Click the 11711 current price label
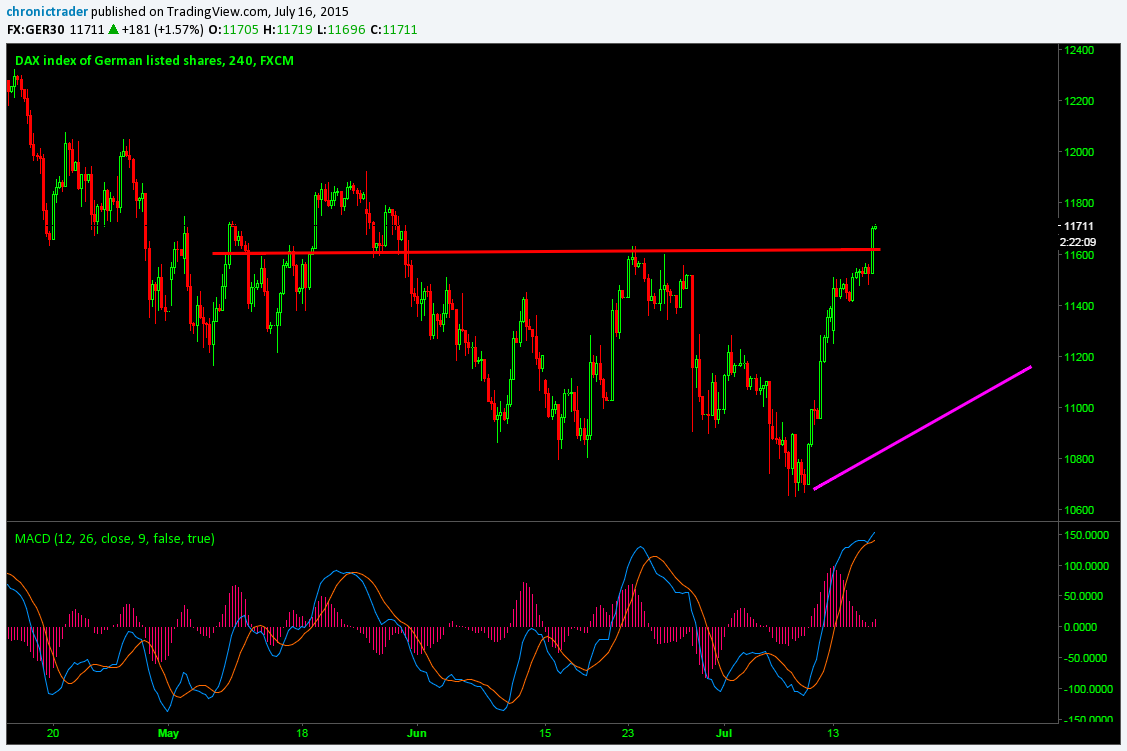The width and height of the screenshot is (1127, 751). pos(1078,227)
